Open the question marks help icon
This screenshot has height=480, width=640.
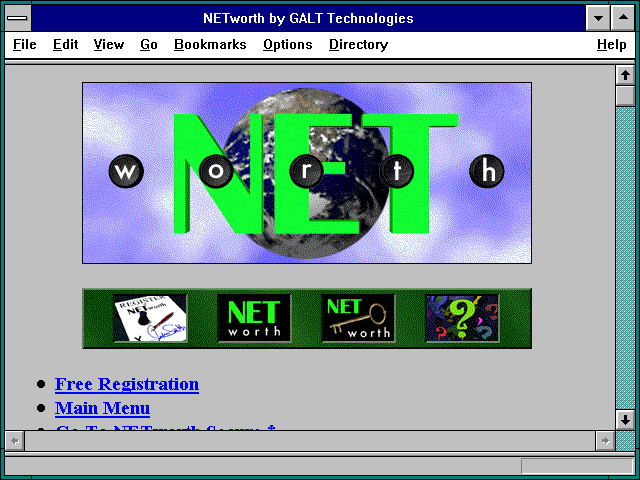[x=462, y=318]
